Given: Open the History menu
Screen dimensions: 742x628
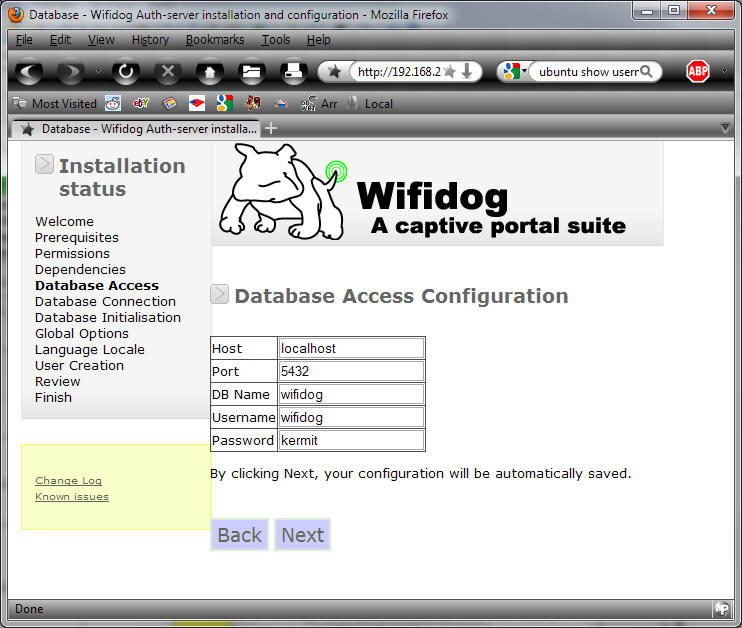Looking at the screenshot, I should [x=150, y=40].
